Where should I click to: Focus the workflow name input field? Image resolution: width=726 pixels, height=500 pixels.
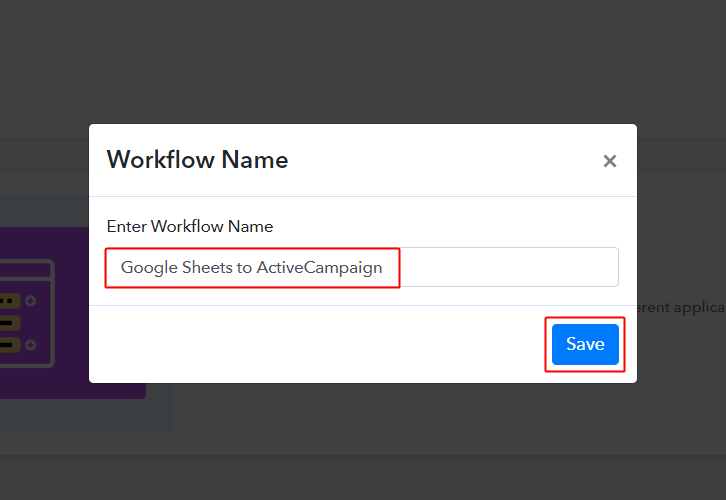pyautogui.click(x=363, y=267)
